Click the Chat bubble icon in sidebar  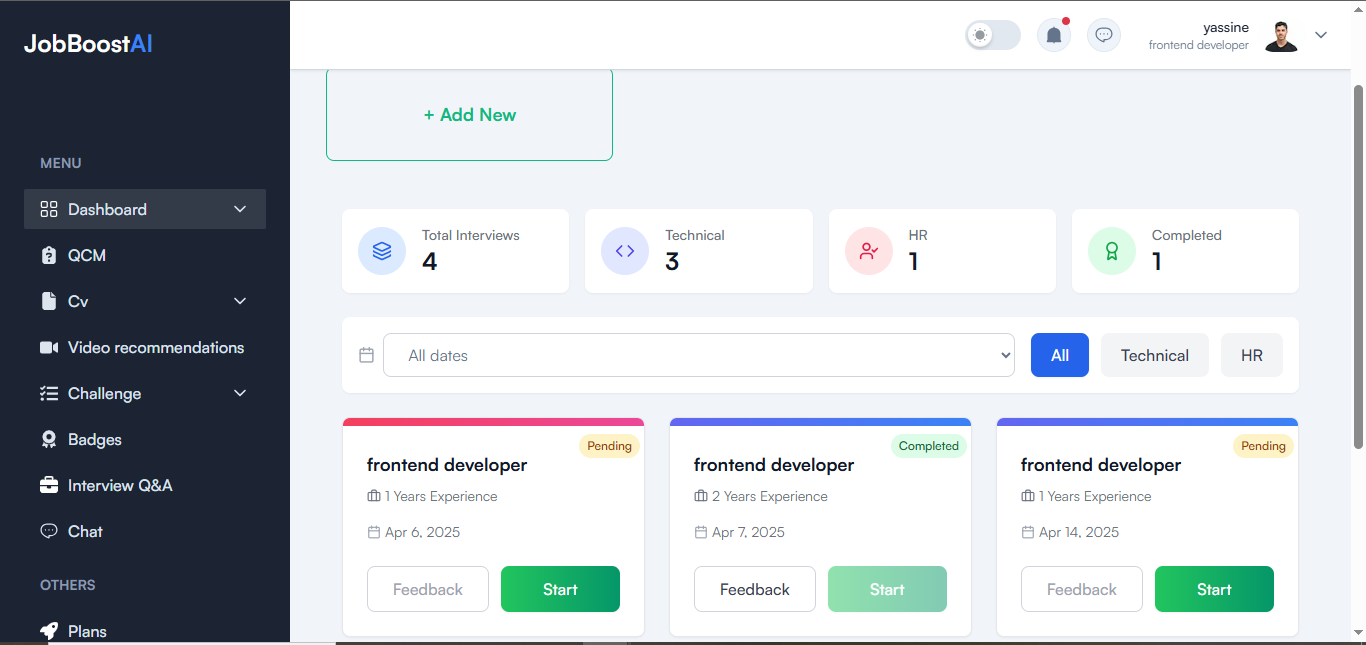[x=49, y=531]
